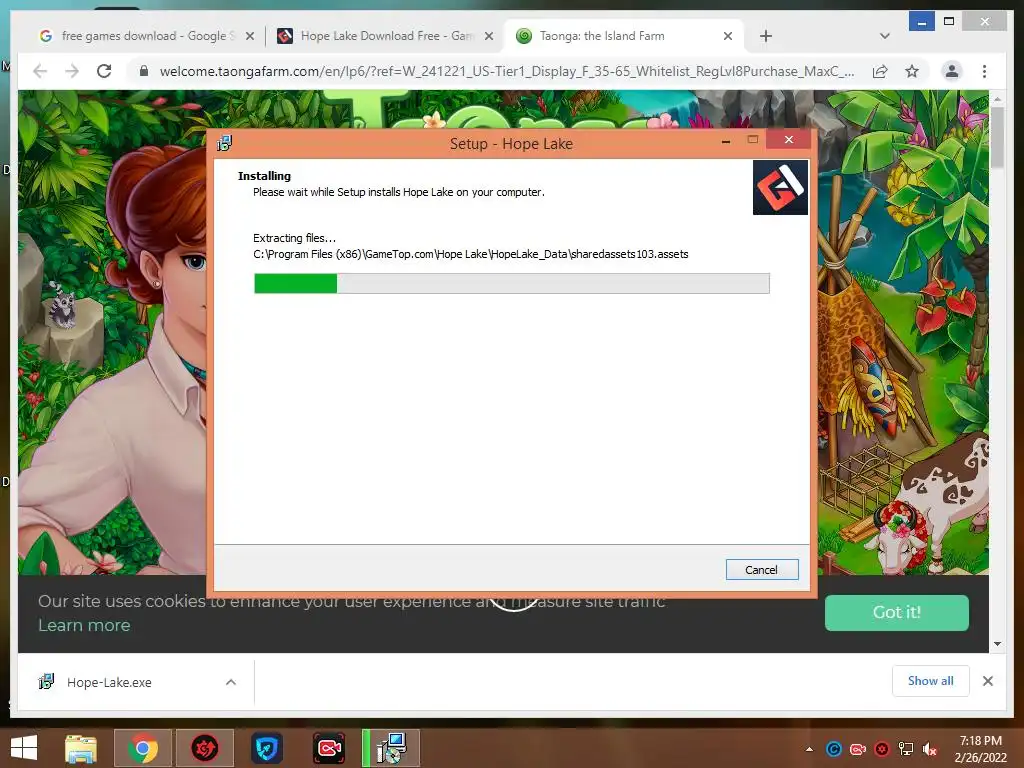
Task: Open Google Chrome from the taskbar
Action: pyautogui.click(x=142, y=748)
